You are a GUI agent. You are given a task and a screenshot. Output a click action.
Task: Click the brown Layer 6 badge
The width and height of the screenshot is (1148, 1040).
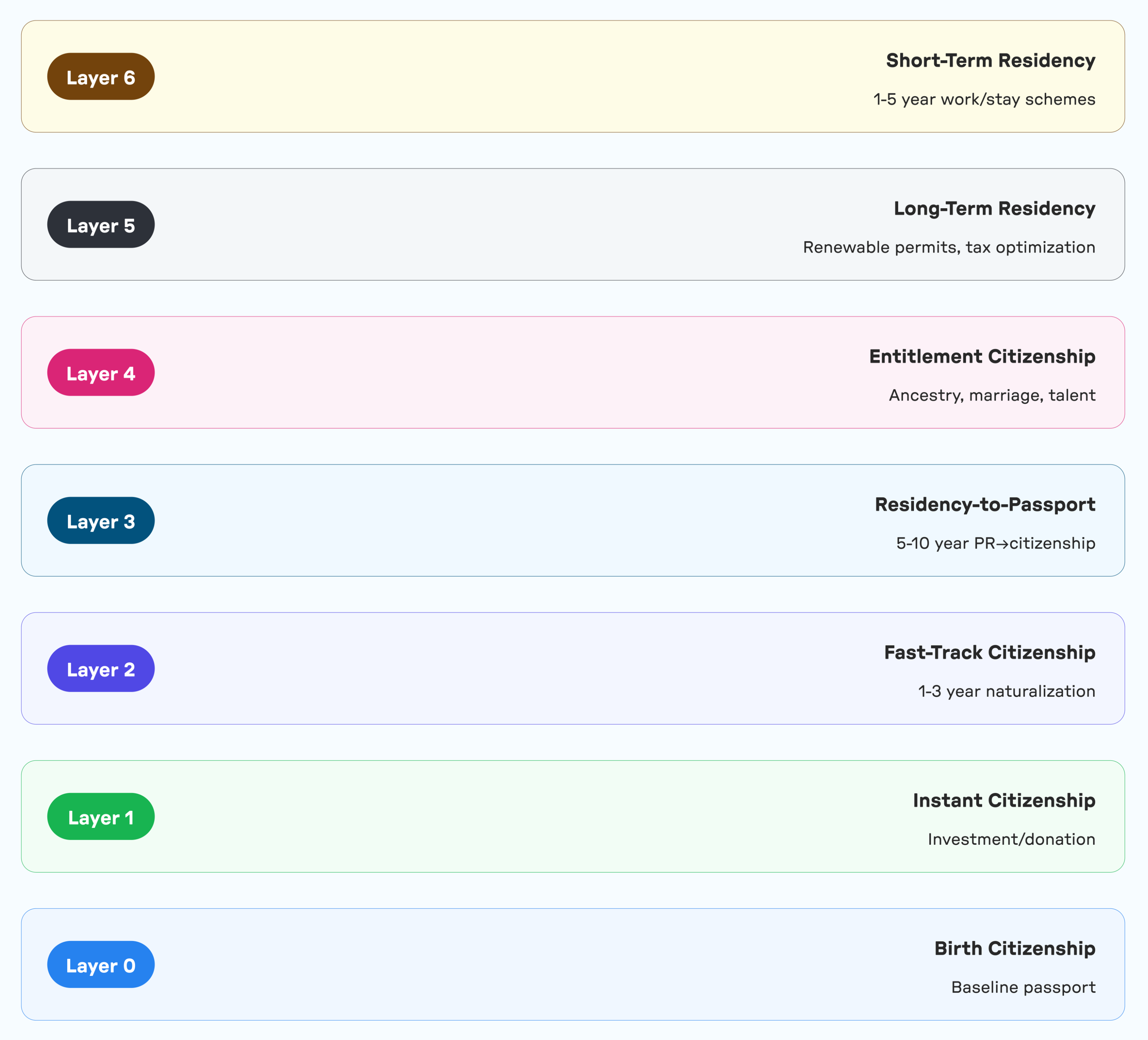tap(101, 77)
